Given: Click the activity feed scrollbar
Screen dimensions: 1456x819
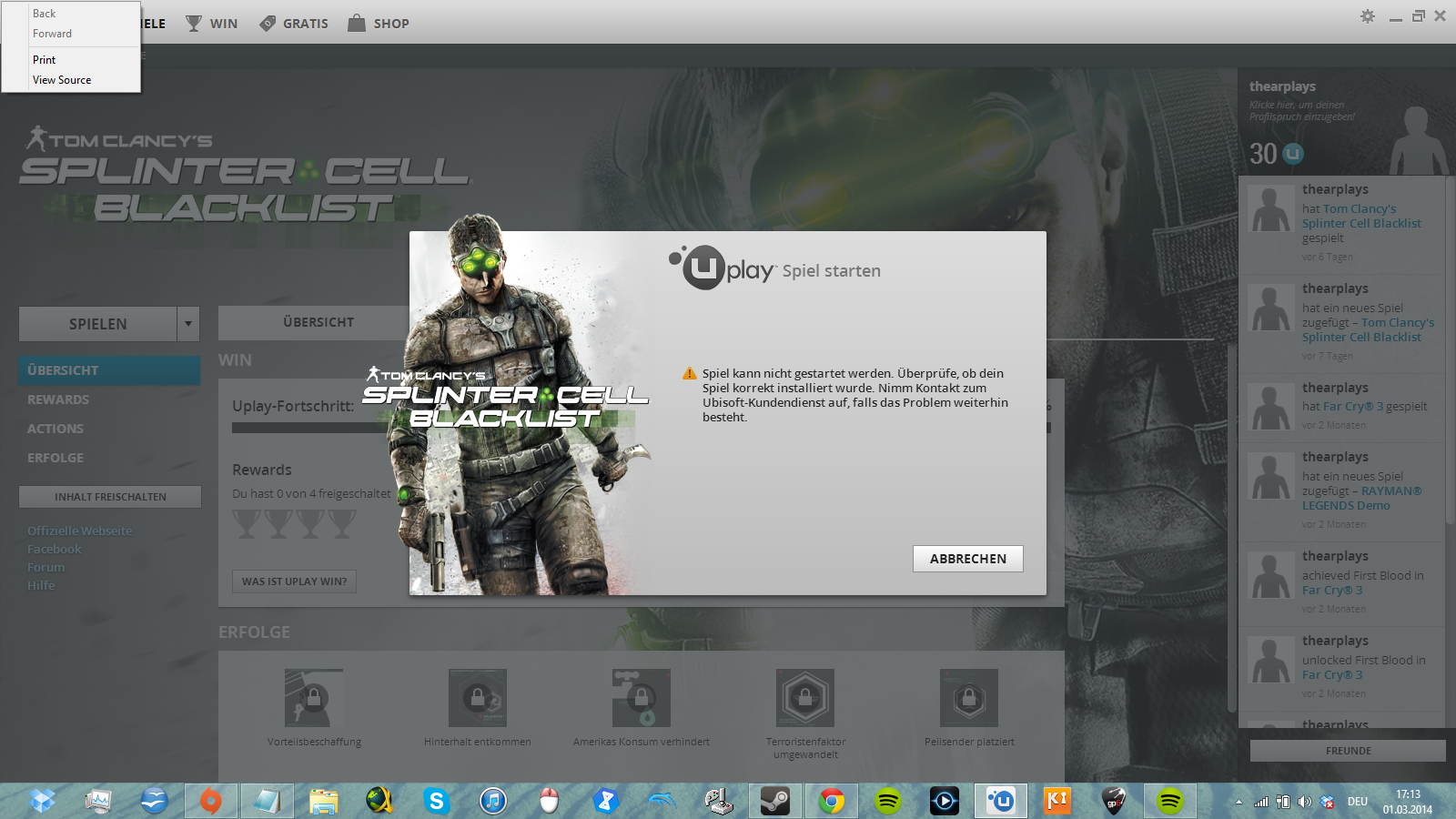Looking at the screenshot, I should click(x=1451, y=350).
